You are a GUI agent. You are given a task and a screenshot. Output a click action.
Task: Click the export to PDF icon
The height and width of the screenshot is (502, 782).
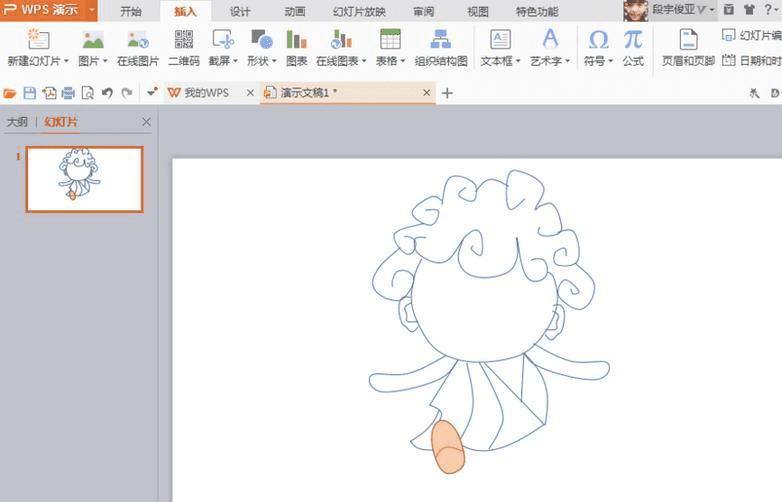click(49, 93)
